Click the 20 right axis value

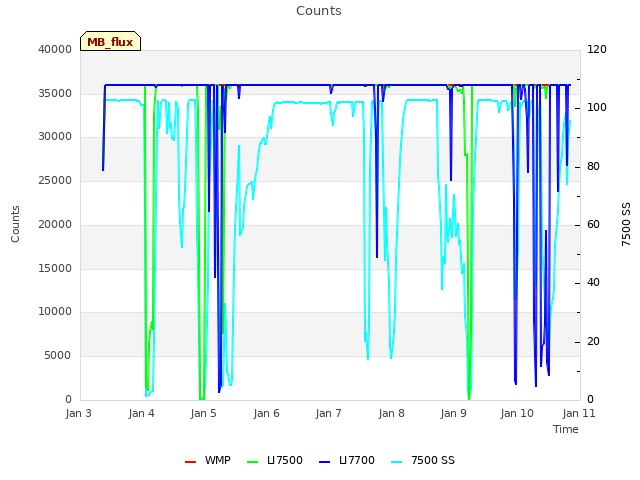(x=593, y=342)
